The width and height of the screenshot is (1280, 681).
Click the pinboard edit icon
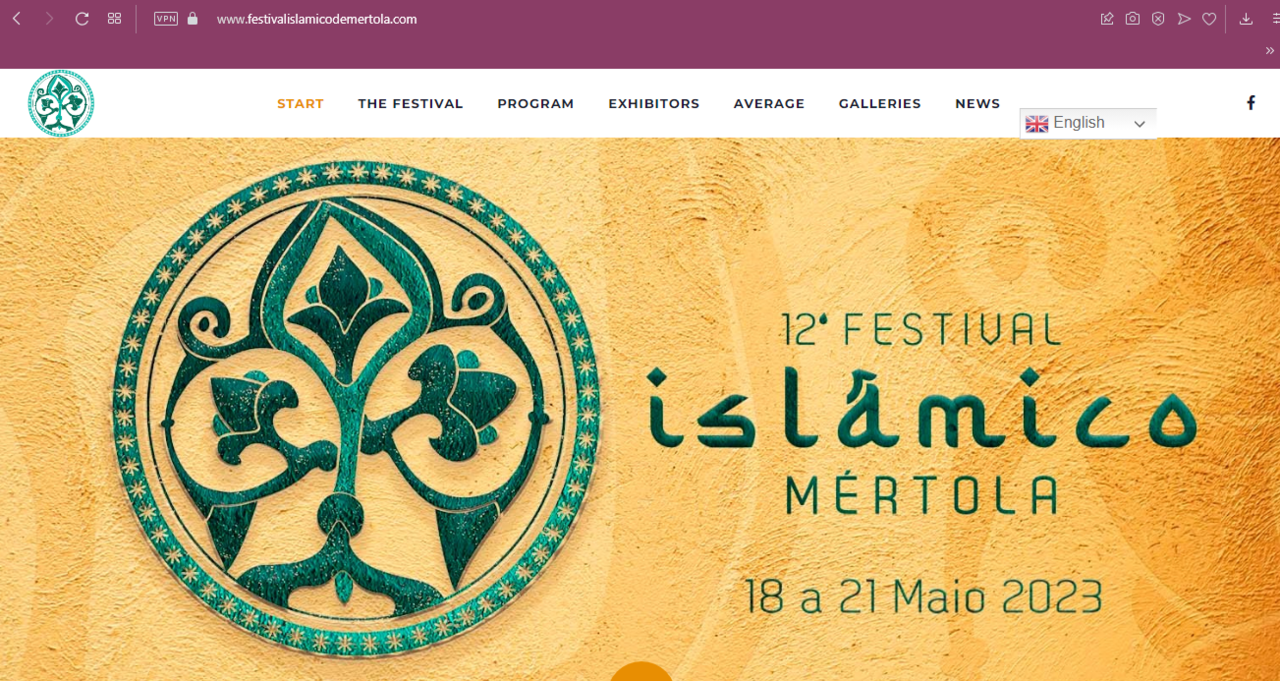[1107, 18]
